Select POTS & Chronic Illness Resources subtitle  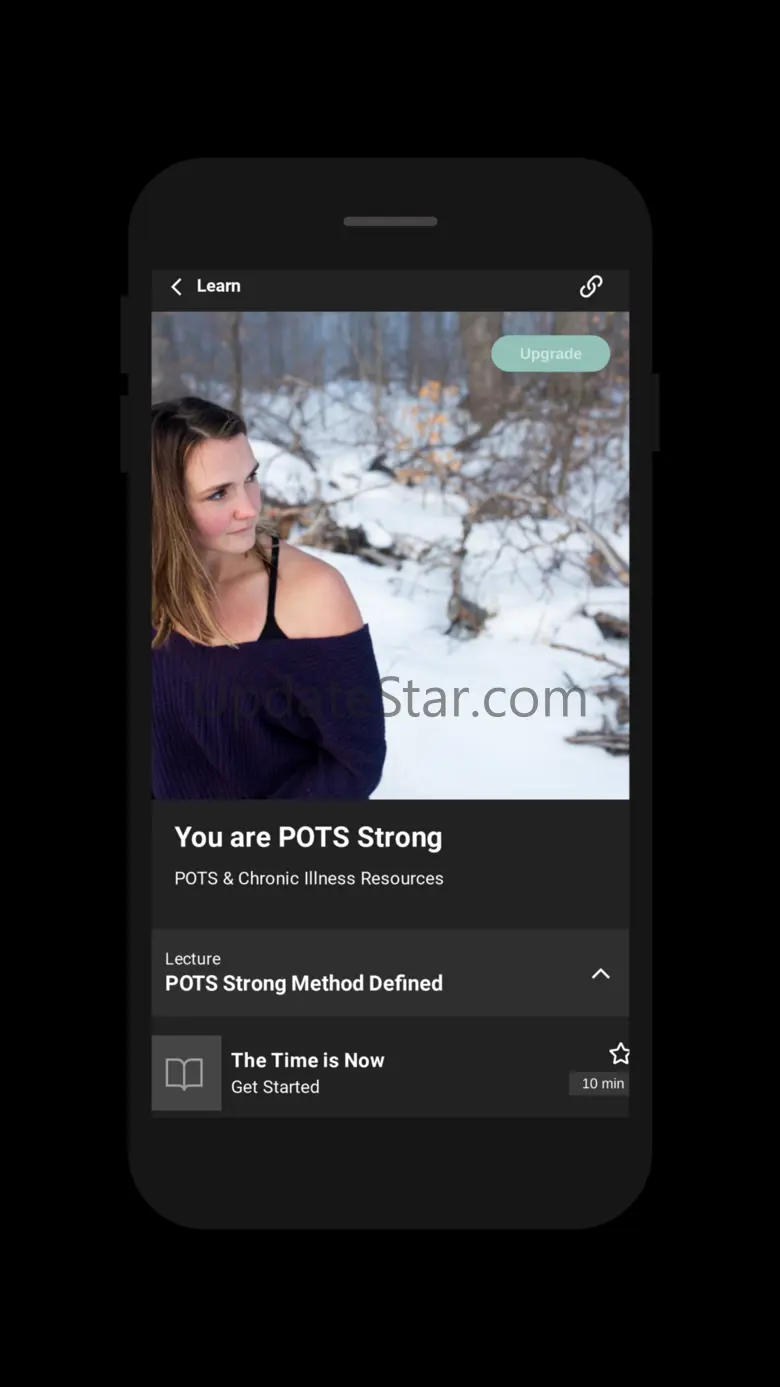pyautogui.click(x=309, y=878)
